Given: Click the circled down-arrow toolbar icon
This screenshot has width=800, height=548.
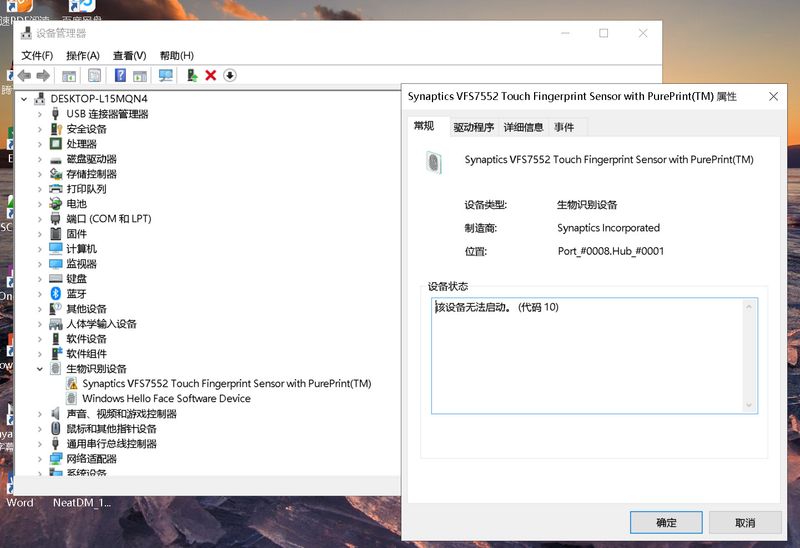Looking at the screenshot, I should pos(230,76).
